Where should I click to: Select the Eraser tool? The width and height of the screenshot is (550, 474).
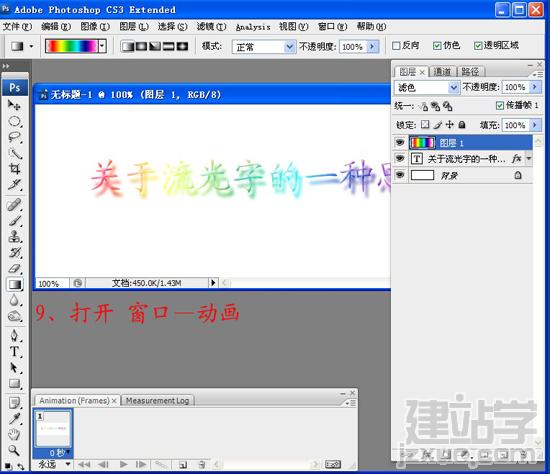coord(14,269)
